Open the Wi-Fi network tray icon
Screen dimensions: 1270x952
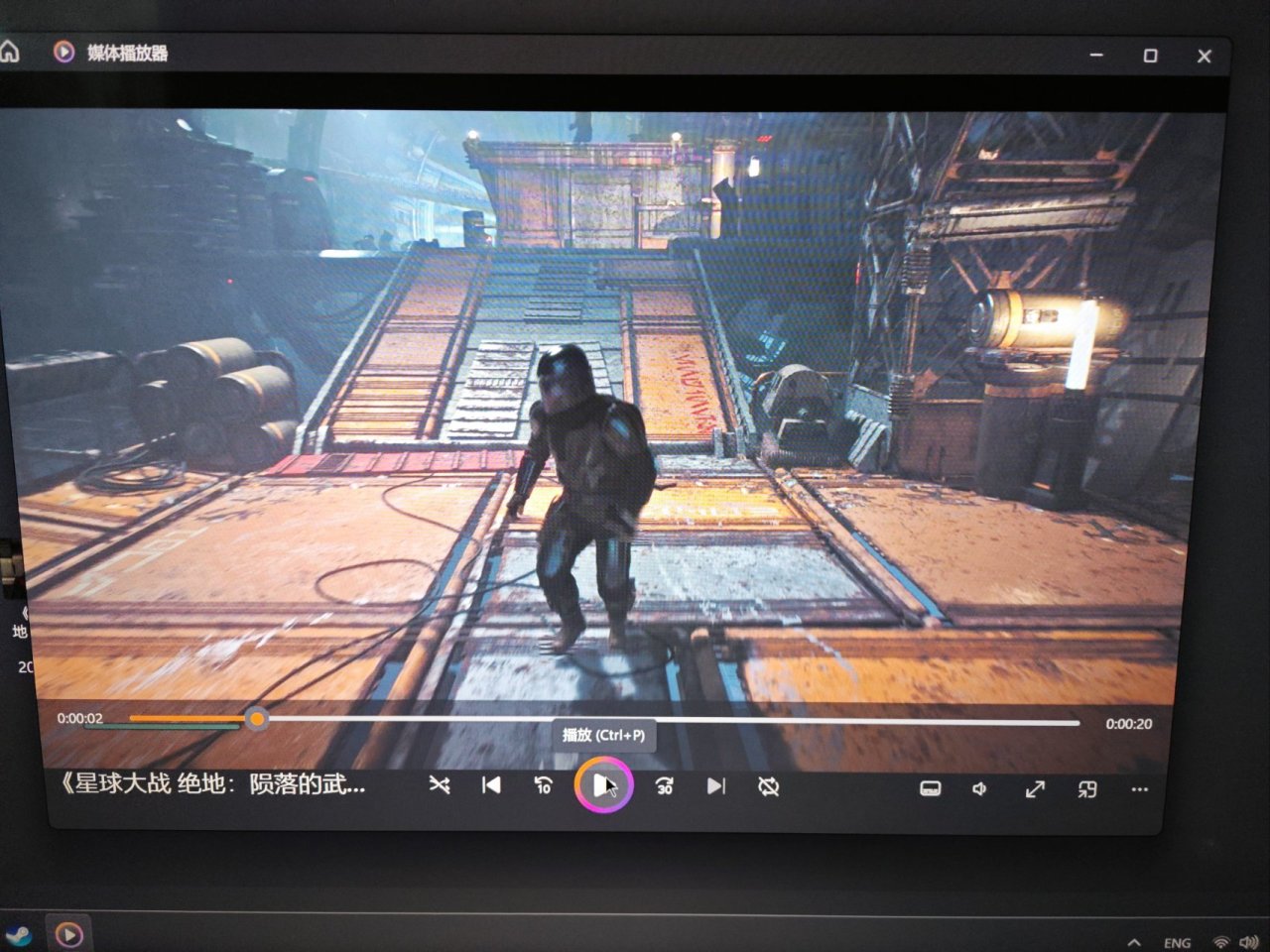[1221, 941]
